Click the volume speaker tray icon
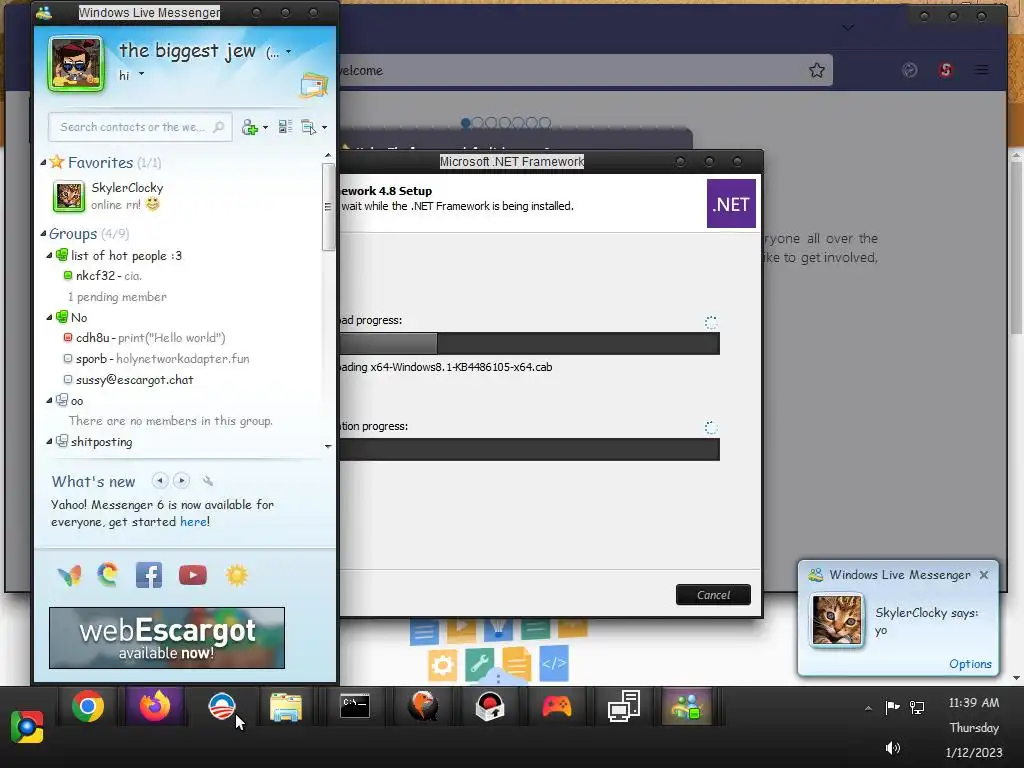1024x768 pixels. (892, 748)
